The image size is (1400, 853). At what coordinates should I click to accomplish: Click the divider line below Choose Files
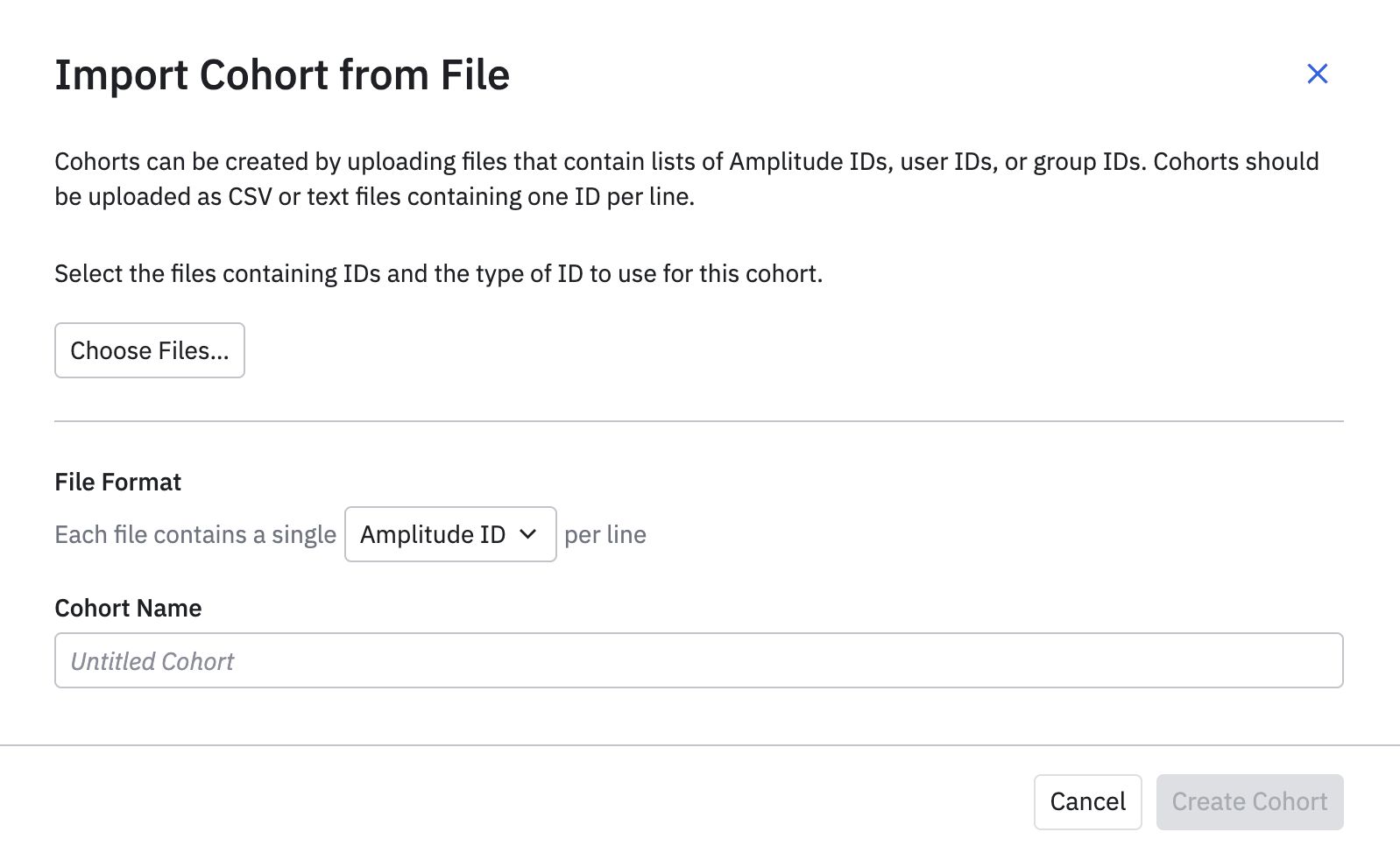698,421
